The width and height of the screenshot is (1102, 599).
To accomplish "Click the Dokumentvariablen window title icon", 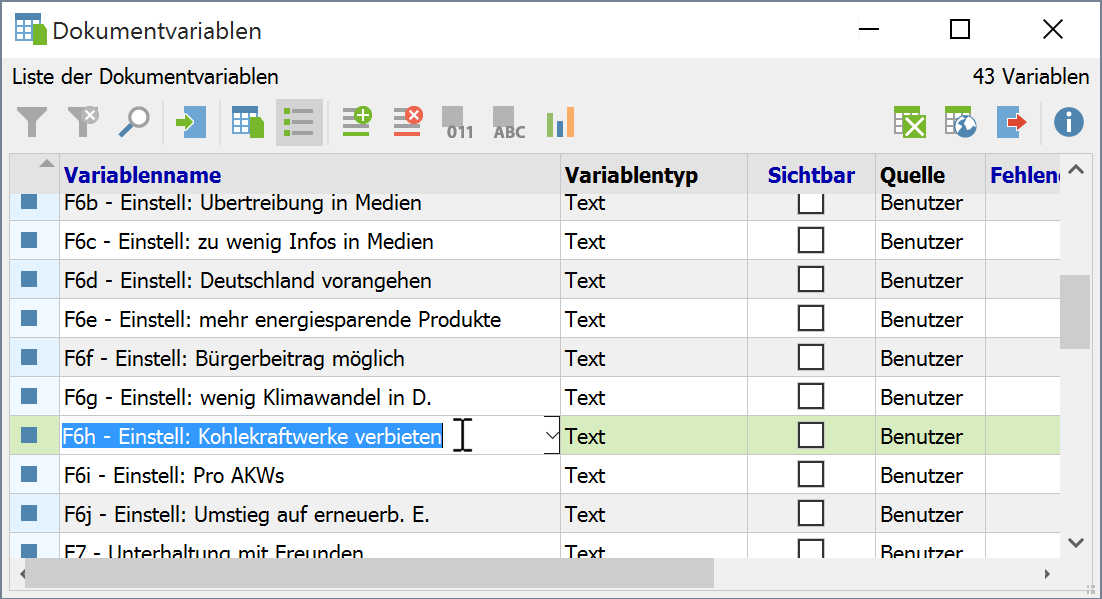I will (x=30, y=30).
